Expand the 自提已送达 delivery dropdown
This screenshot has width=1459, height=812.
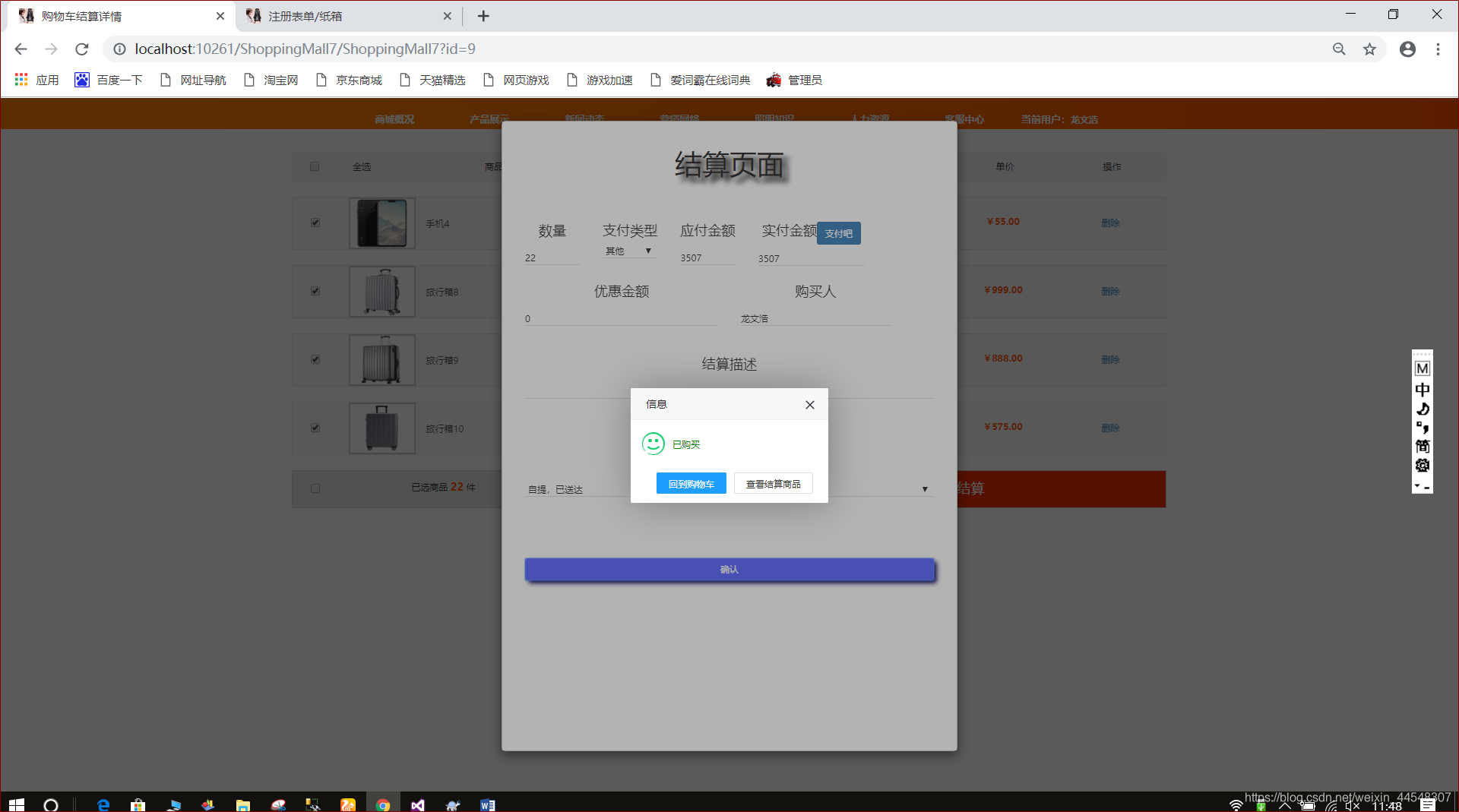point(924,489)
